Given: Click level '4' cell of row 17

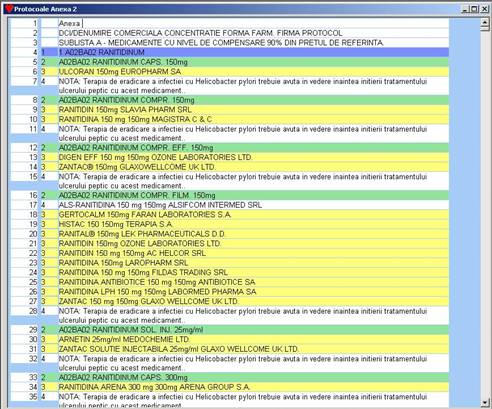Looking at the screenshot, I should point(49,205).
